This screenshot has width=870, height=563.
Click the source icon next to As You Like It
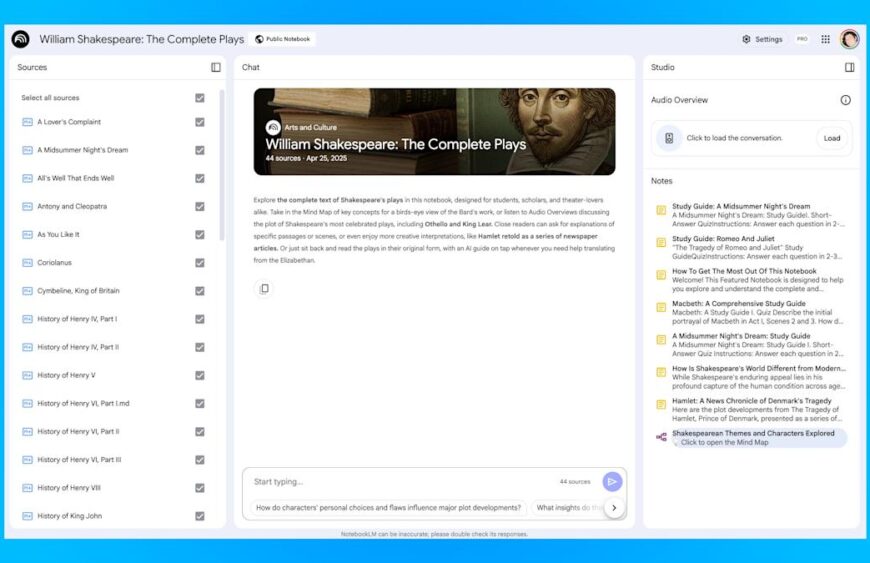[x=27, y=235]
